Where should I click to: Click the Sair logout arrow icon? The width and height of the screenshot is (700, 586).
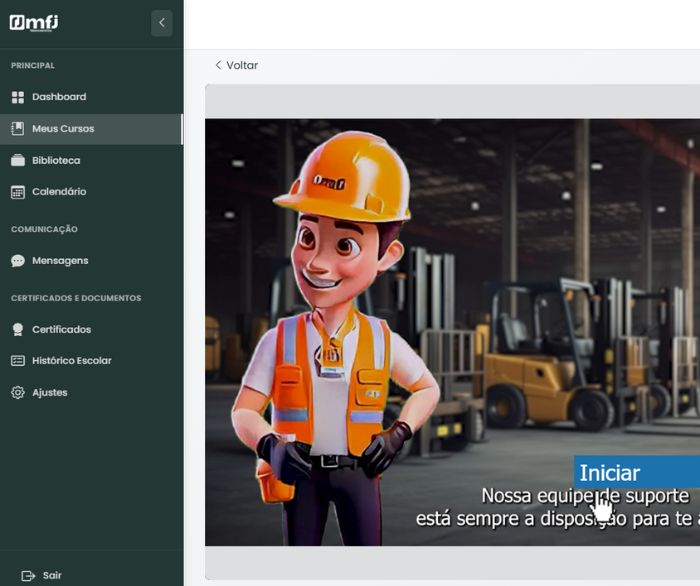tap(28, 576)
